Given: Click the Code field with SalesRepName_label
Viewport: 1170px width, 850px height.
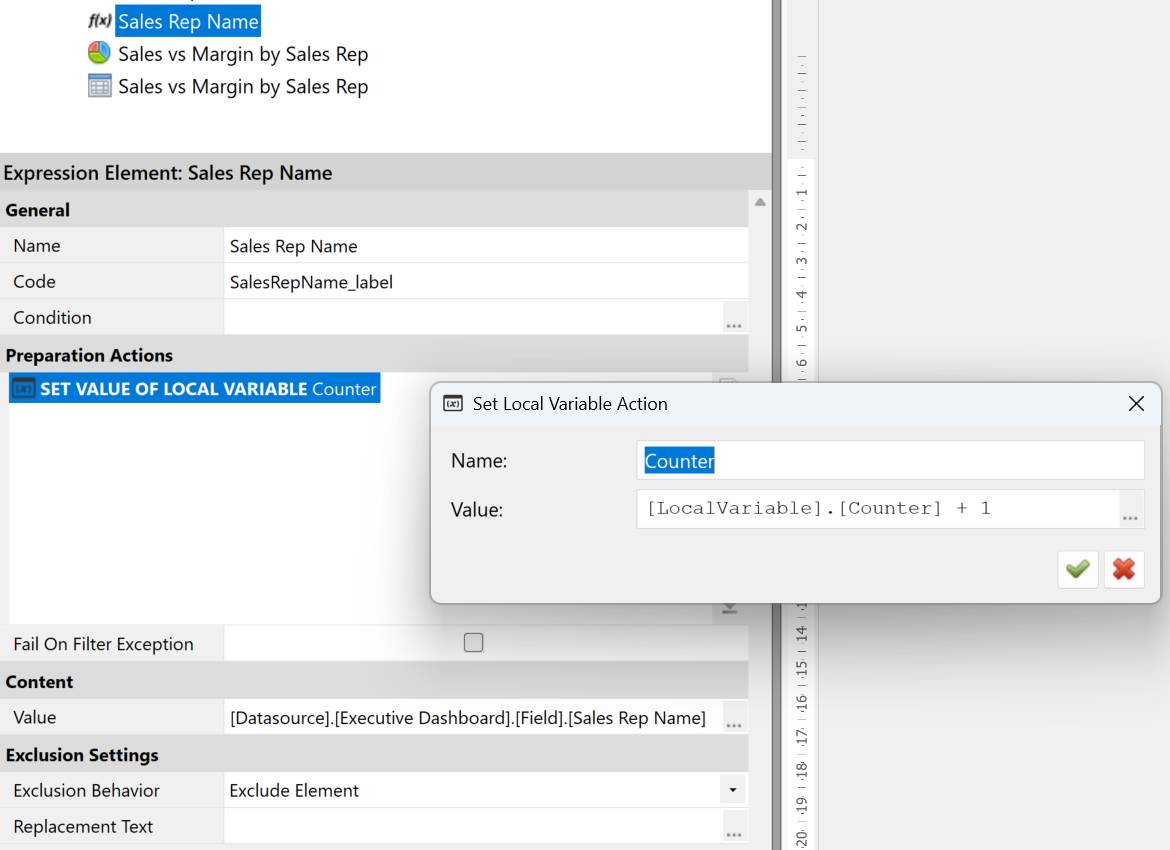Looking at the screenshot, I should (x=485, y=282).
